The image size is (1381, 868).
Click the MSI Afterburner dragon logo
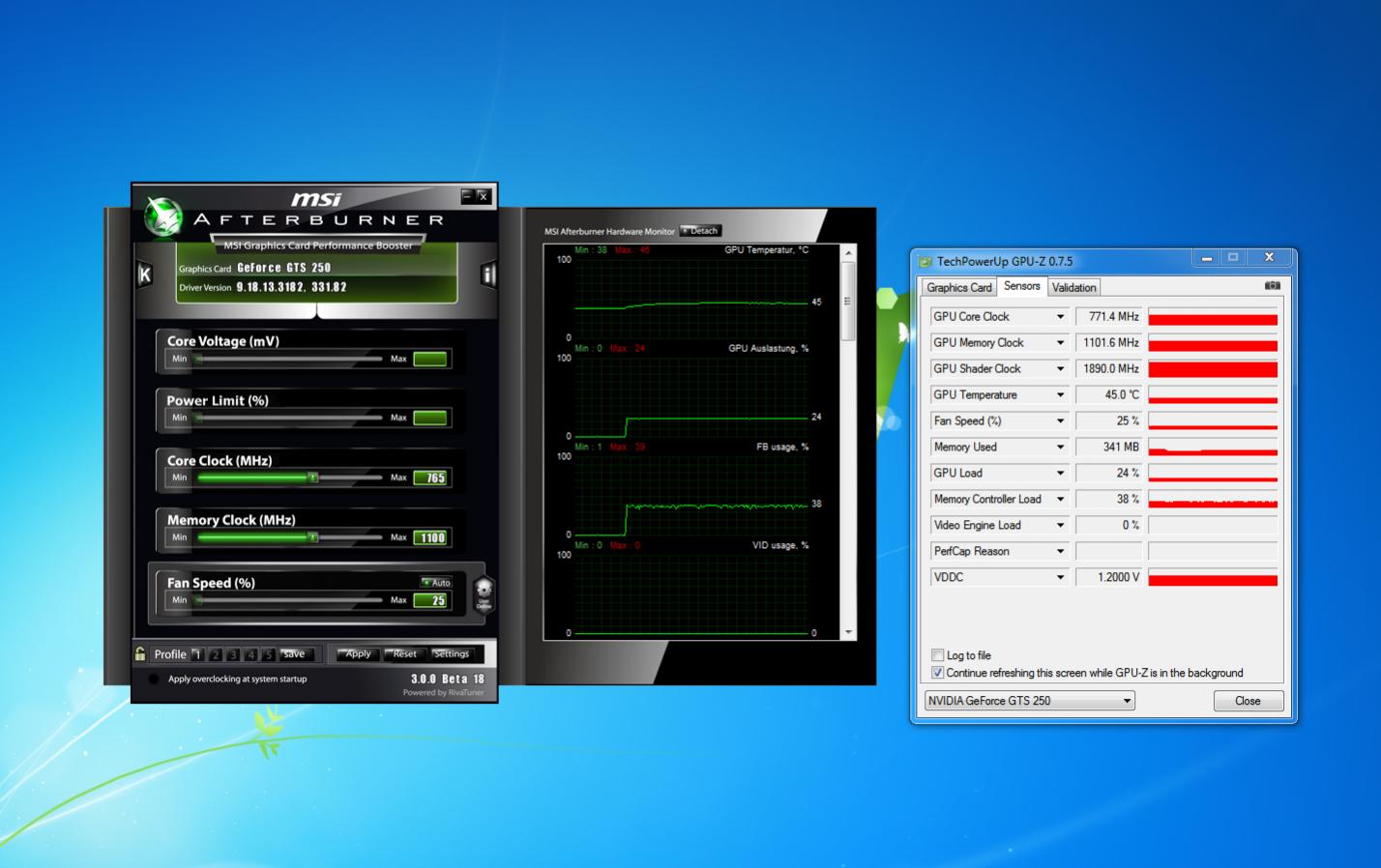pyautogui.click(x=163, y=217)
